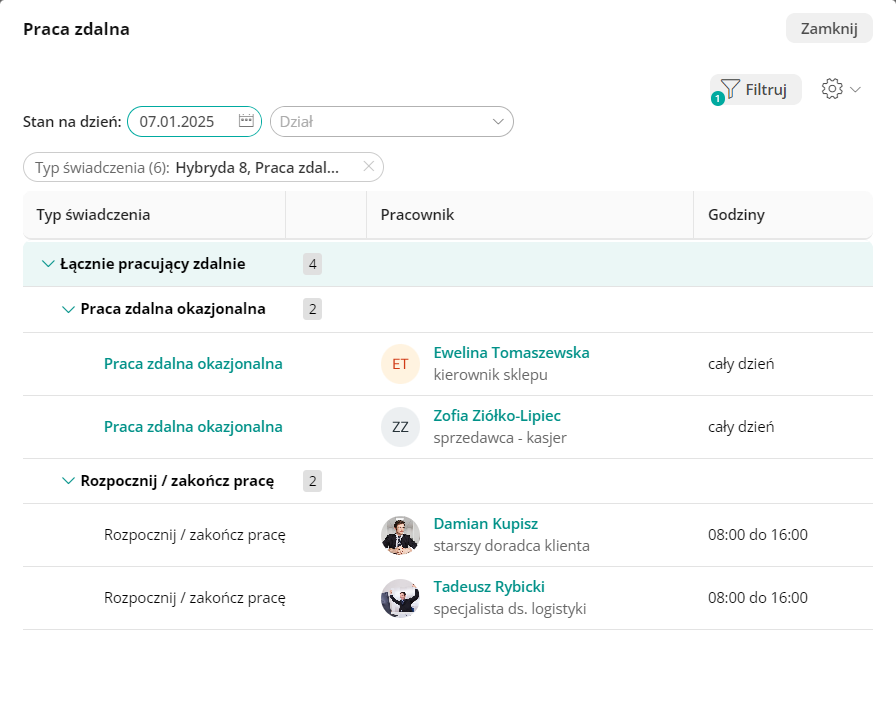Open Damian Kupisz's profile link
This screenshot has height=713, width=896.
[x=486, y=524]
